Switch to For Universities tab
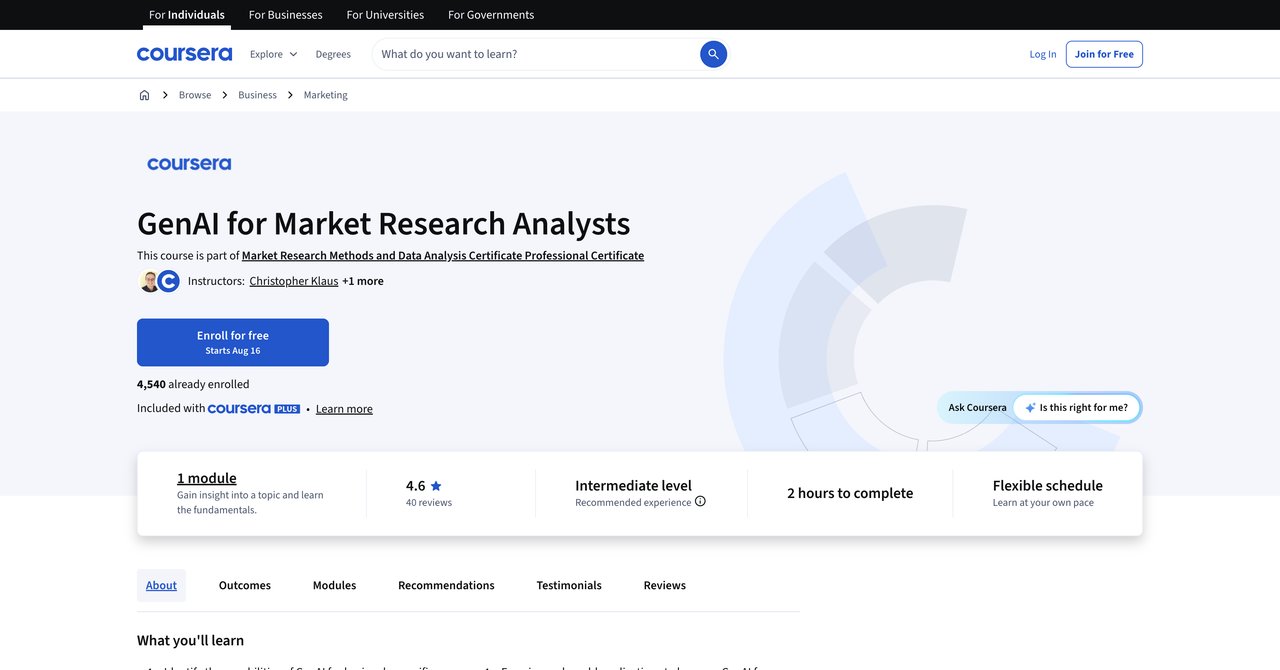The height and width of the screenshot is (670, 1280). pos(385,15)
